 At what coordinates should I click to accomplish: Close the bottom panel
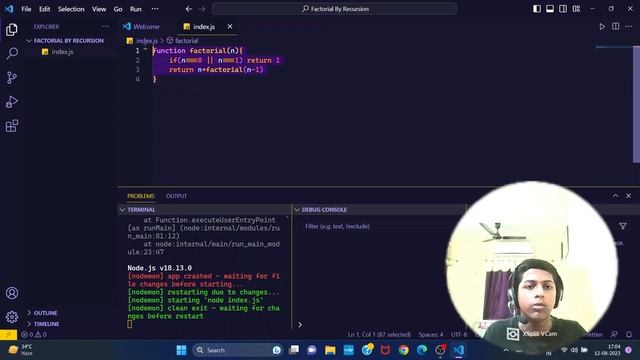[629, 196]
